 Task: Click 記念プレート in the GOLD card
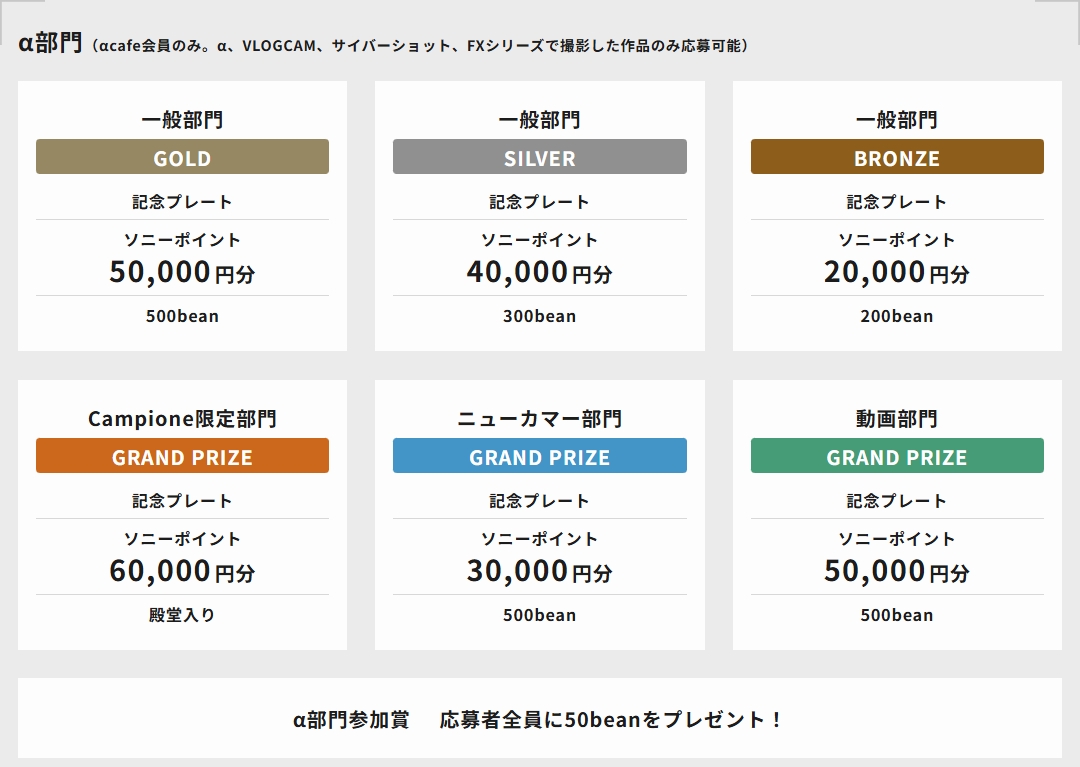point(182,202)
